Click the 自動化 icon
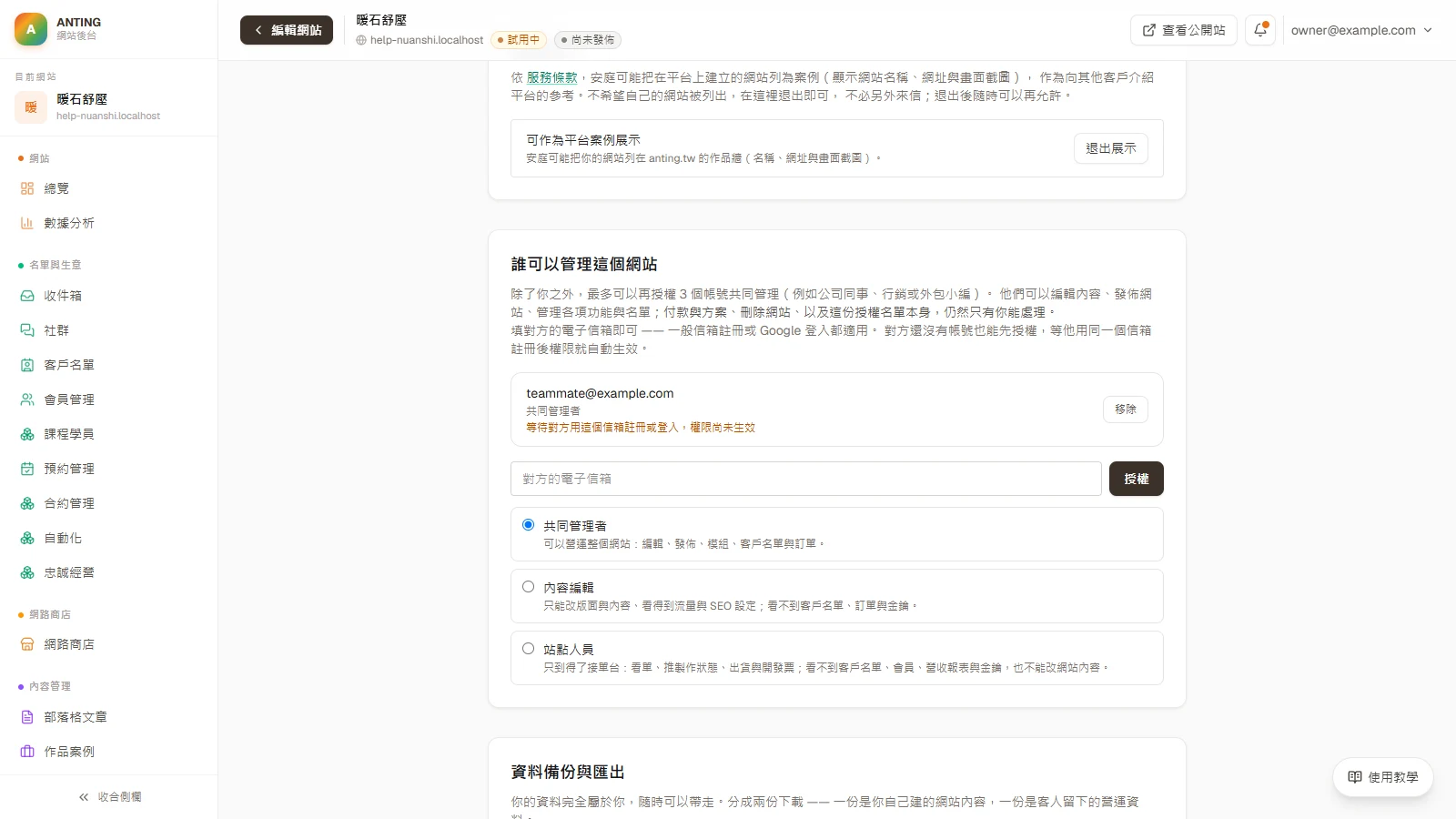The height and width of the screenshot is (819, 1456). pos(27,538)
